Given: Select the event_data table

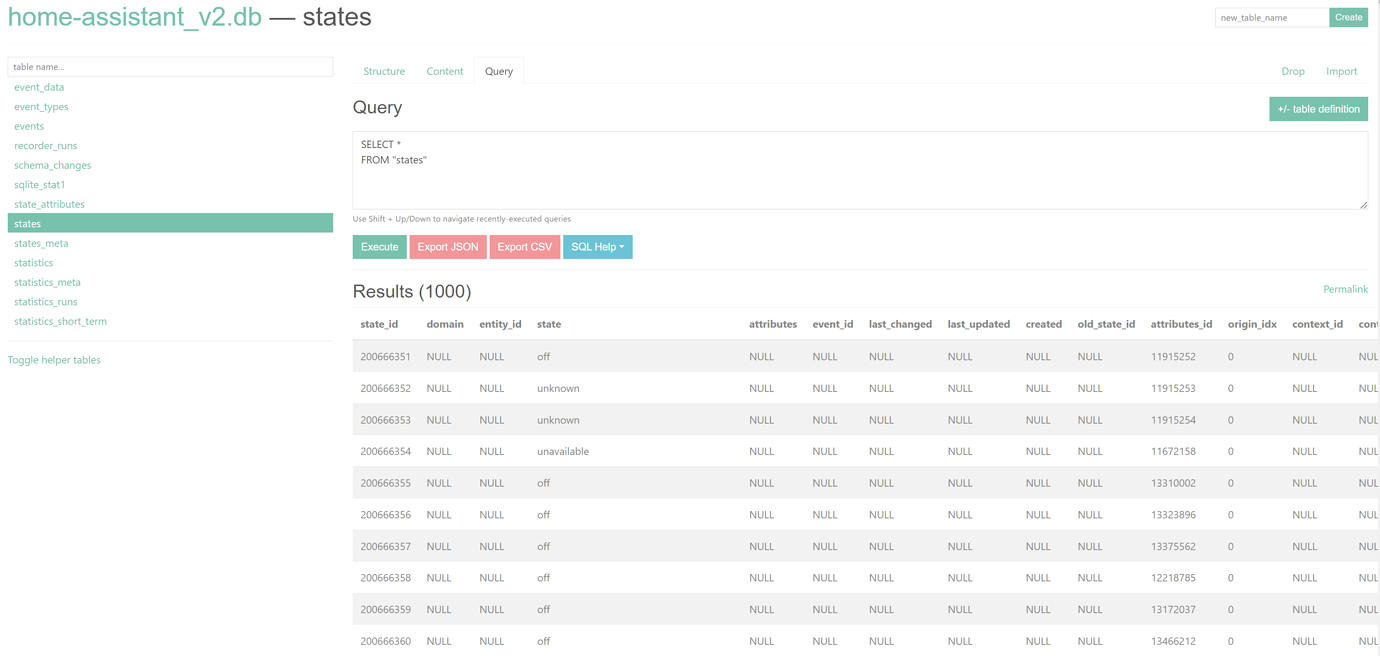Looking at the screenshot, I should [40, 87].
